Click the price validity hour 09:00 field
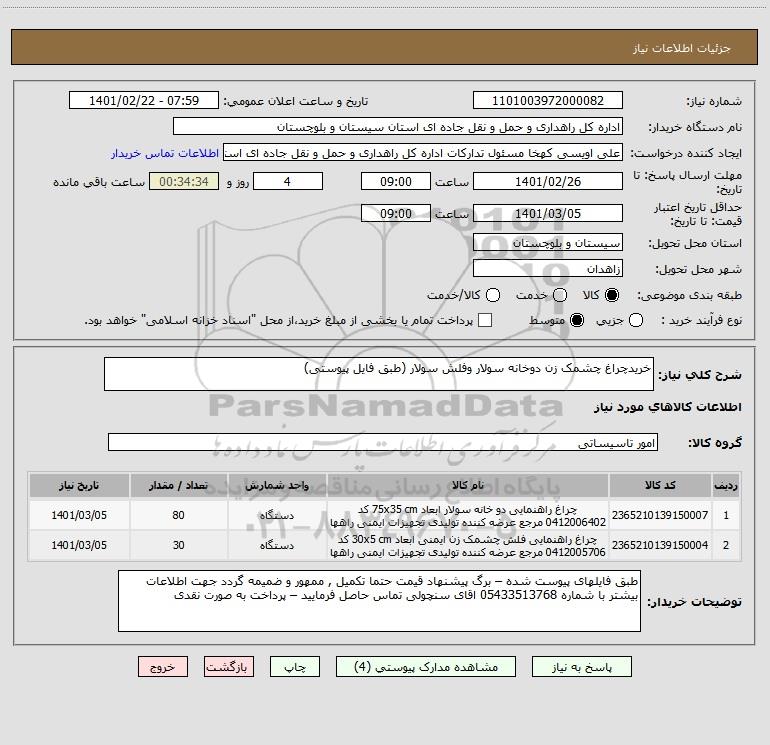 tap(396, 213)
